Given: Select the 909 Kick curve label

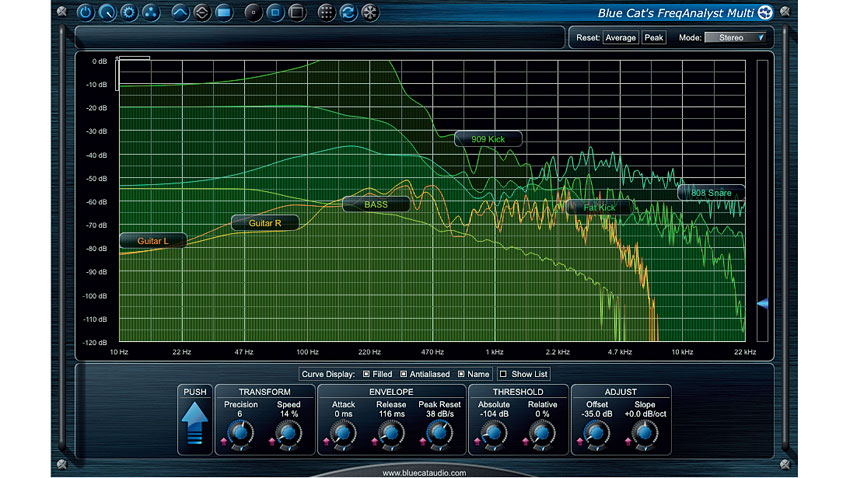Looking at the screenshot, I should pyautogui.click(x=488, y=139).
